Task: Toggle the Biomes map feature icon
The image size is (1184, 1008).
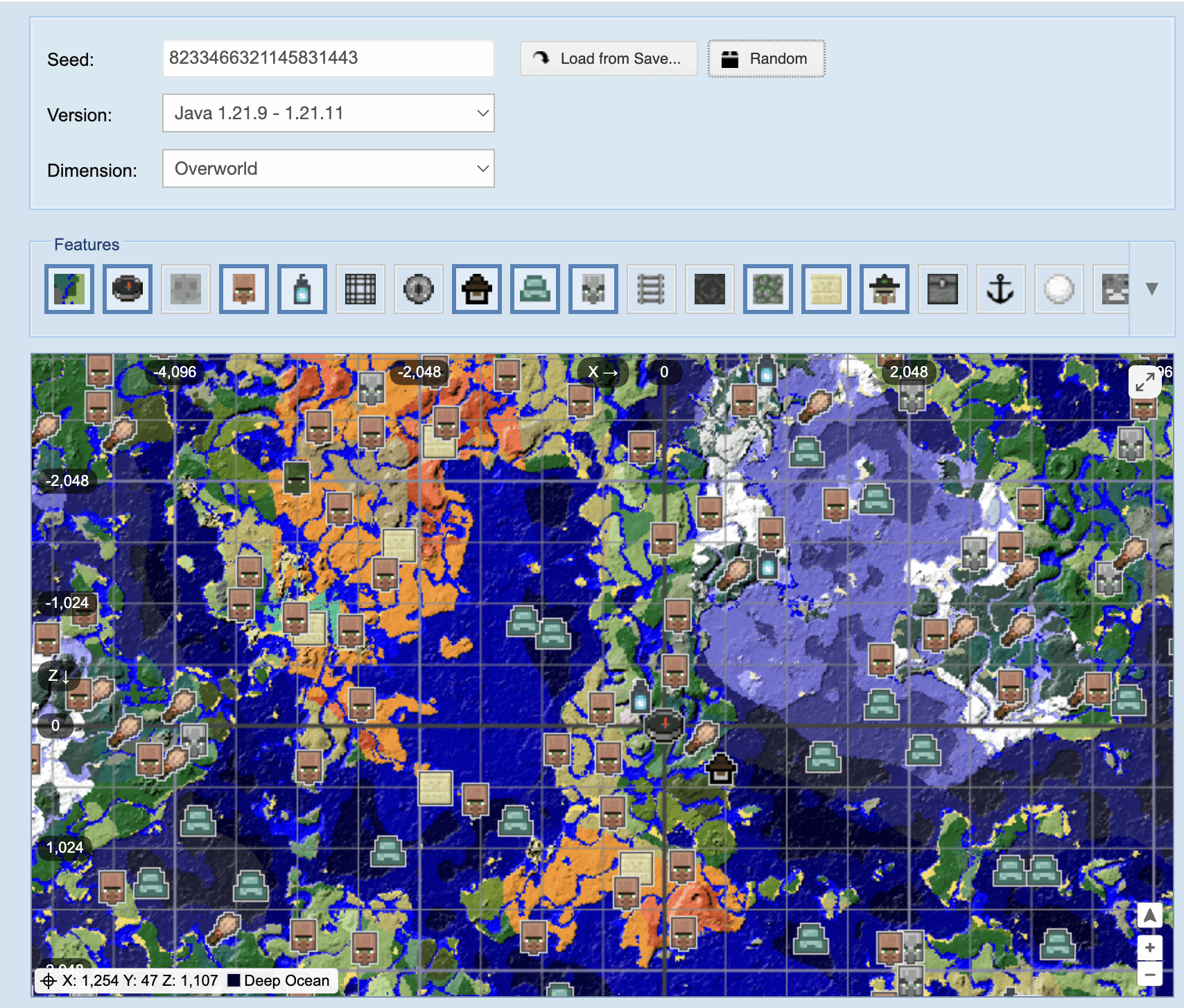Action: coord(69,289)
